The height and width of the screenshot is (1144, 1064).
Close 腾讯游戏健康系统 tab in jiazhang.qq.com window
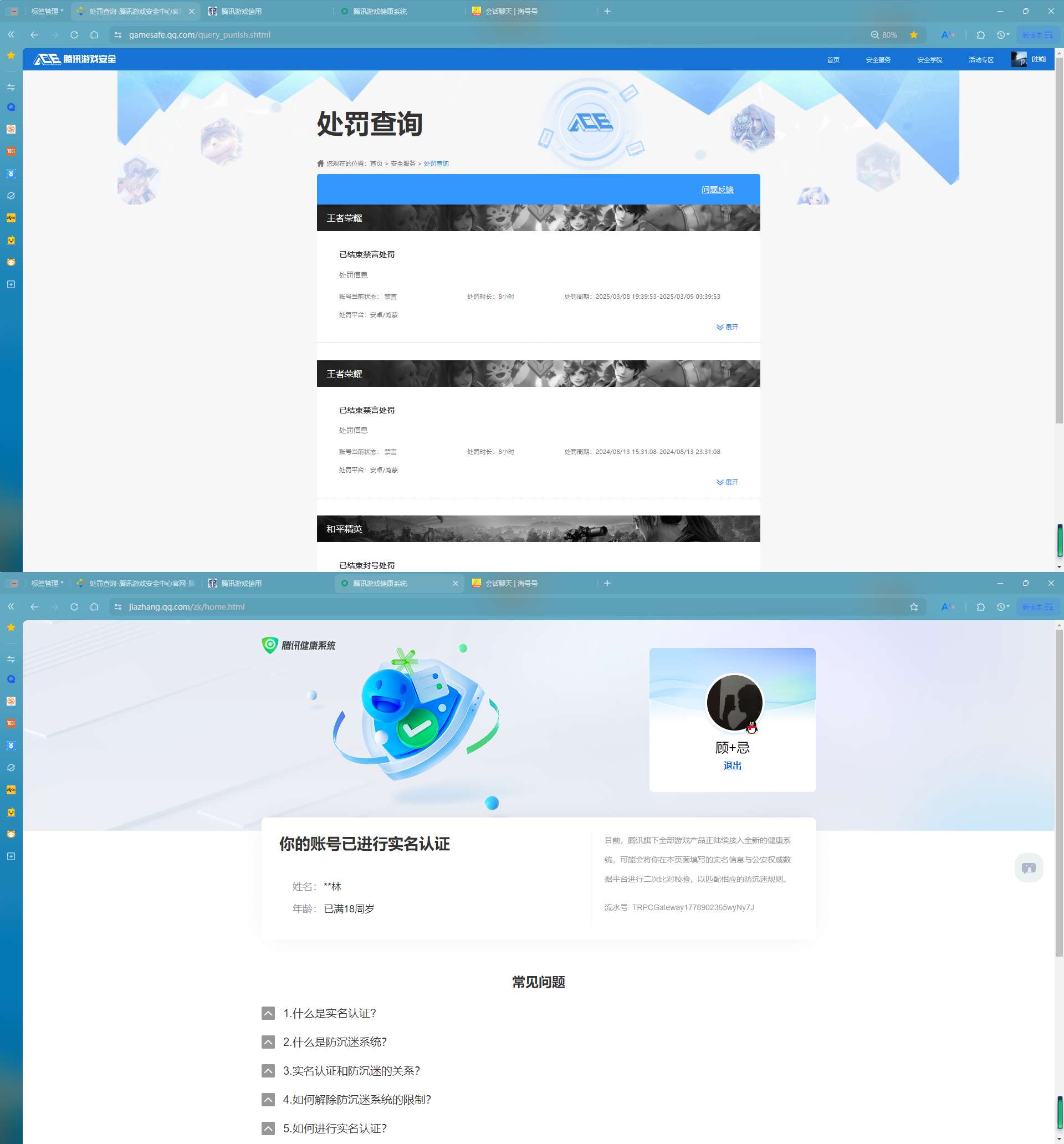pos(455,584)
